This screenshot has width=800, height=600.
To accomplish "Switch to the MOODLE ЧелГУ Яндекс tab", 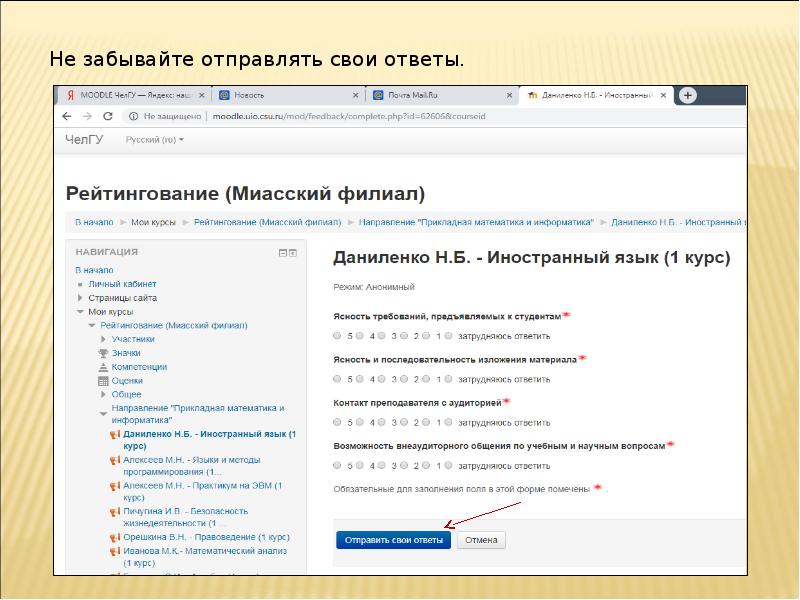I will (130, 95).
